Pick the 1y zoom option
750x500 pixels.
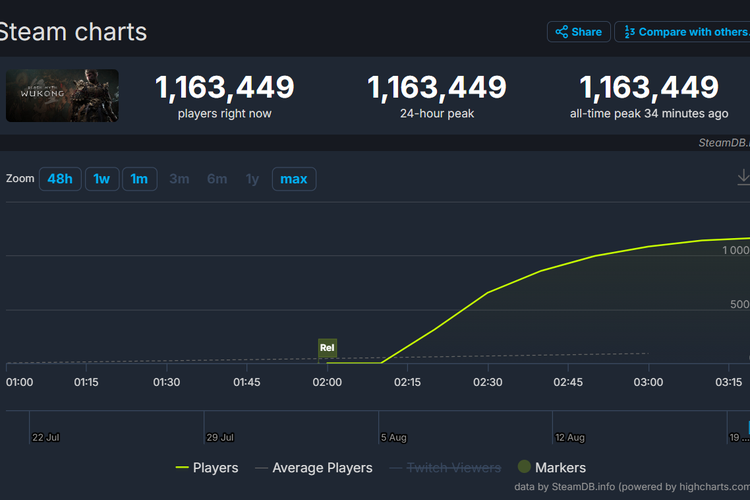[x=253, y=179]
